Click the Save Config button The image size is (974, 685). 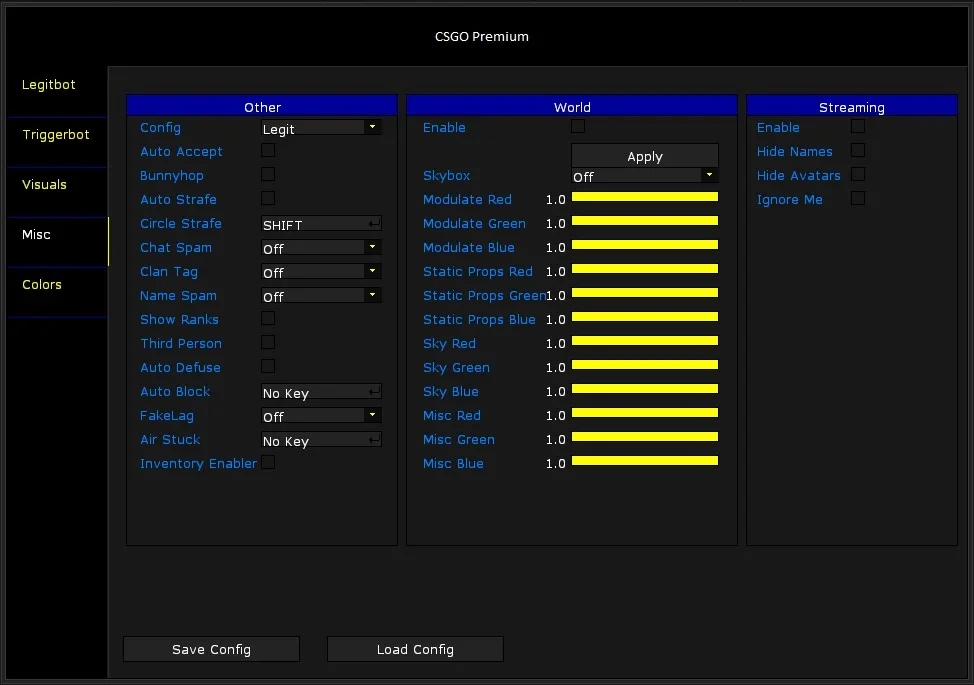click(211, 649)
